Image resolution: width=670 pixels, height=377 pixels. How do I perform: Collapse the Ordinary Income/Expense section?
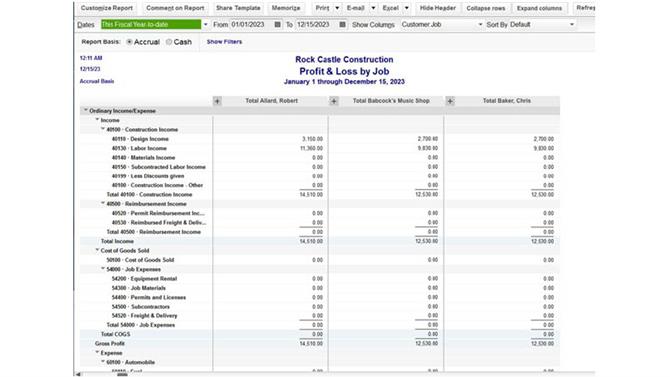[x=86, y=110]
